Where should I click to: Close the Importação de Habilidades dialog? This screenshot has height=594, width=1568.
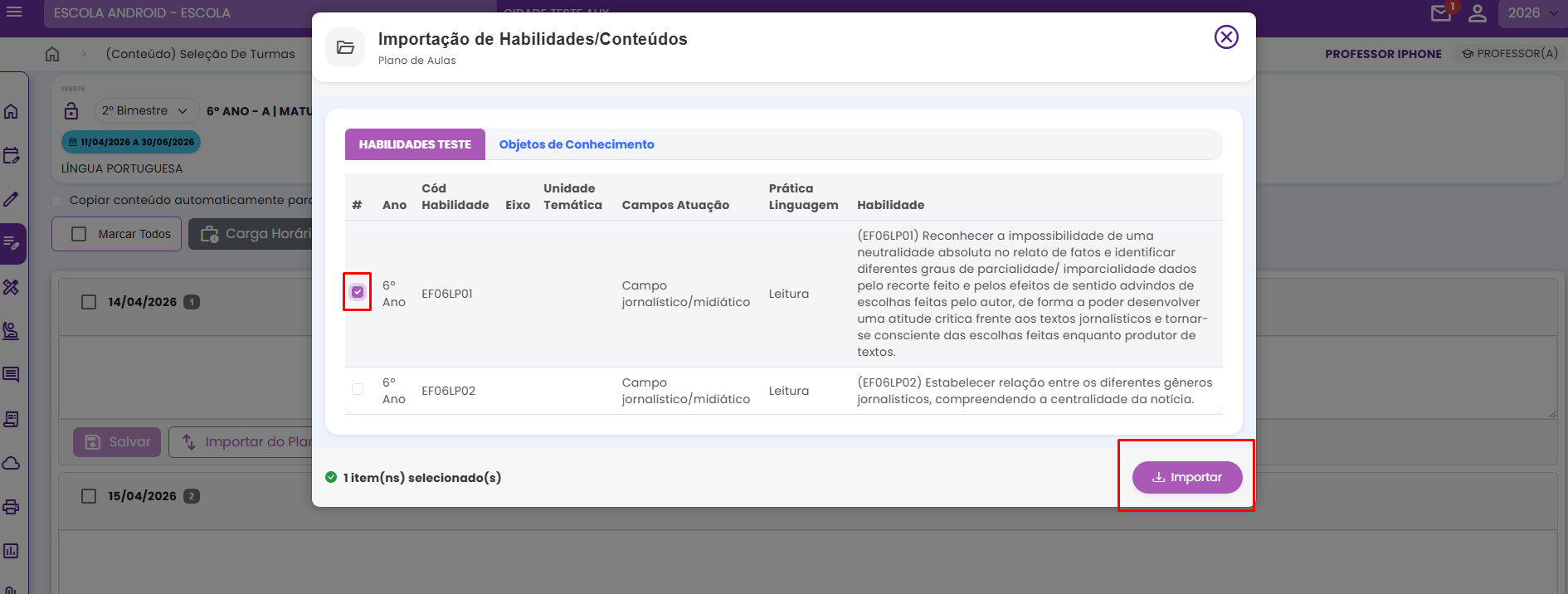(1226, 37)
